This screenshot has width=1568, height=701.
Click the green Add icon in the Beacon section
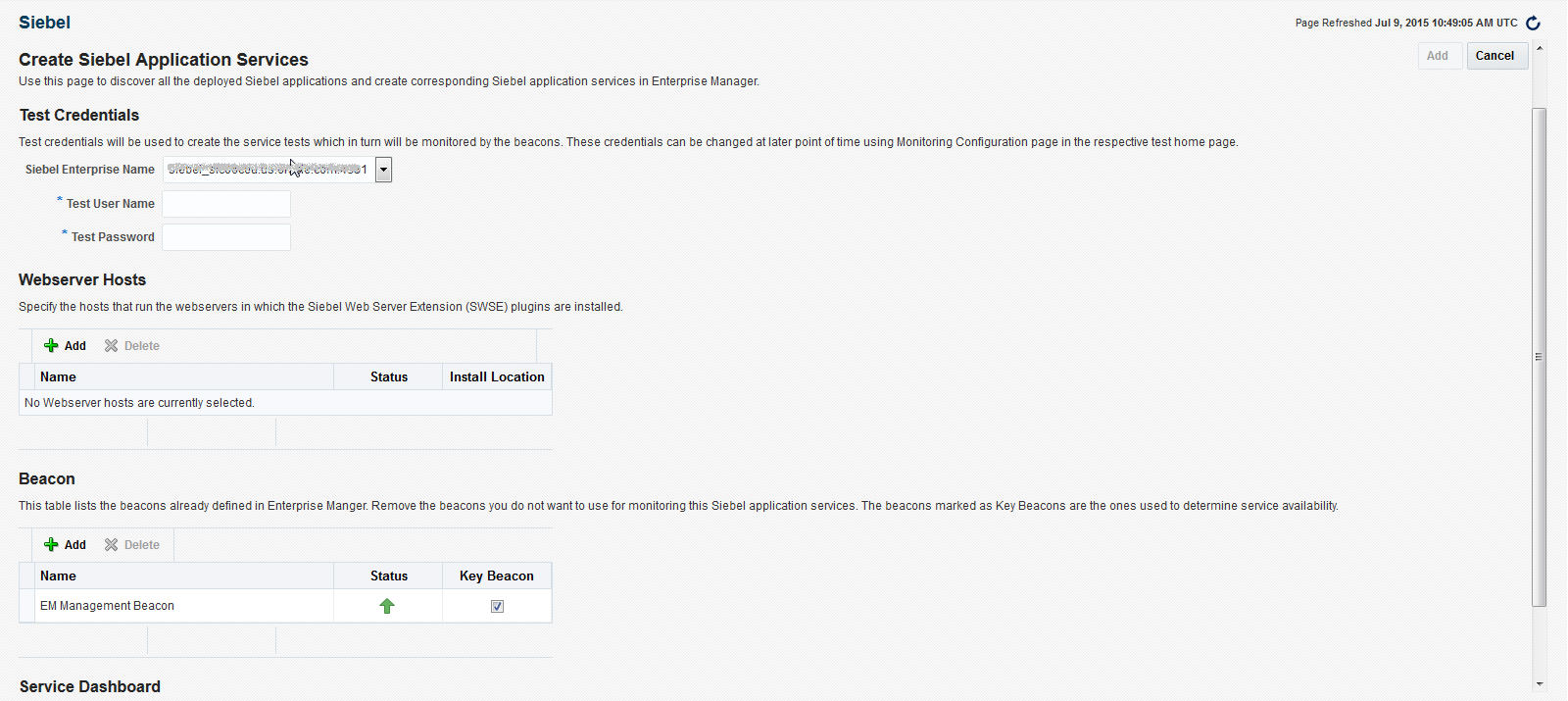tap(53, 544)
